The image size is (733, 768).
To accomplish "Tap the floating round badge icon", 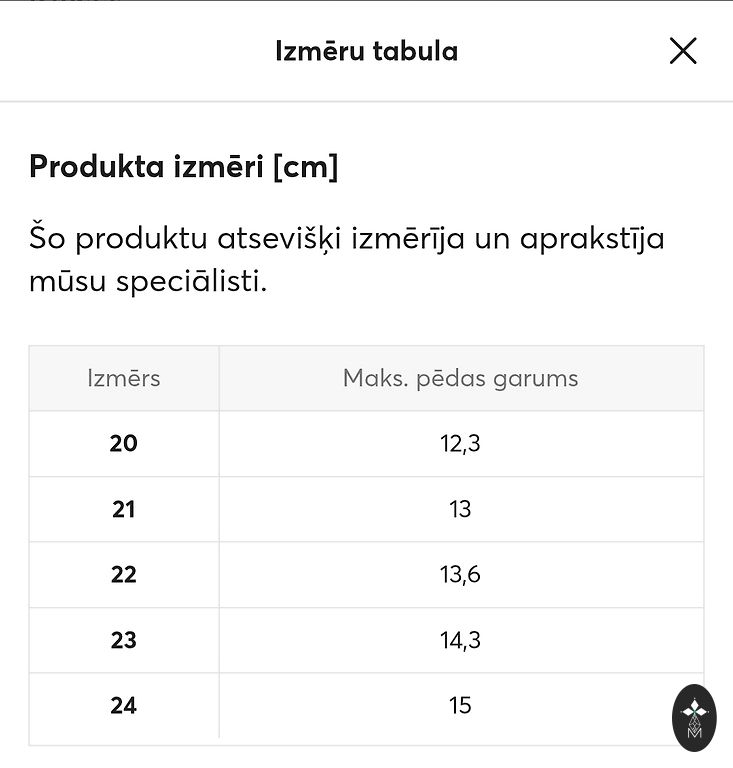I will pyautogui.click(x=694, y=717).
